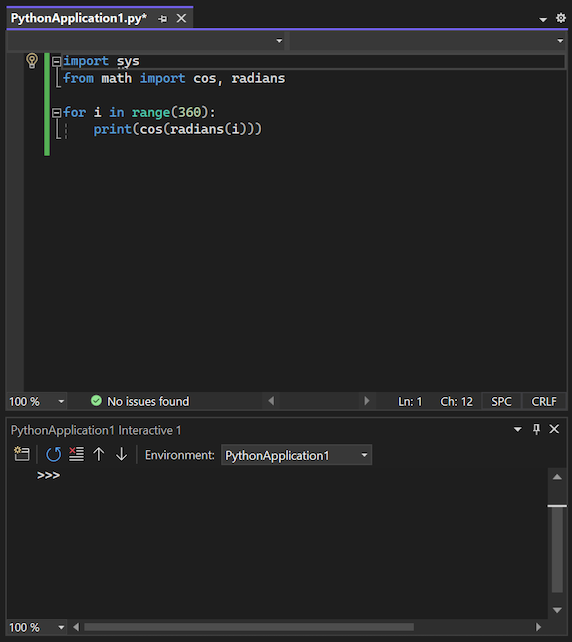Screen dimensions: 572x642
Task: Click the word radians in the import line
Action: pyautogui.click(x=258, y=78)
